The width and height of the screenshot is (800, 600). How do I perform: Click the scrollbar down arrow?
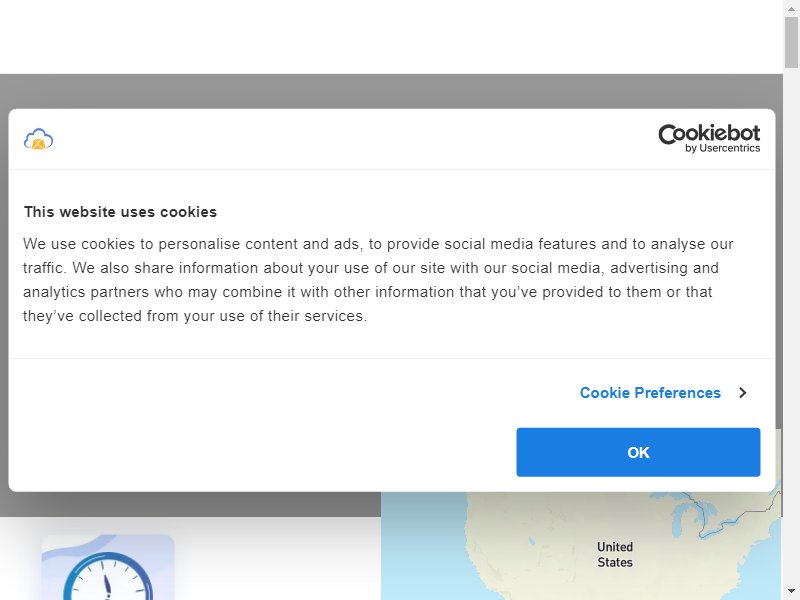point(792,592)
